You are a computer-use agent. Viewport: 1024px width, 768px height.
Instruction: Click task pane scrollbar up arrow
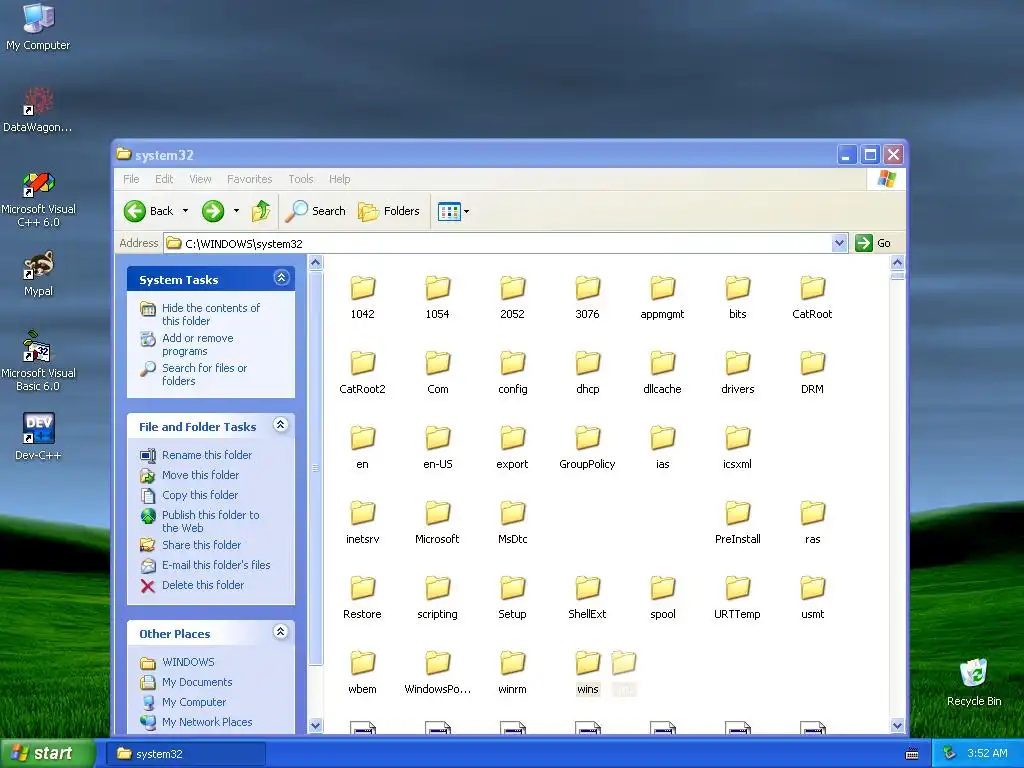[x=315, y=263]
